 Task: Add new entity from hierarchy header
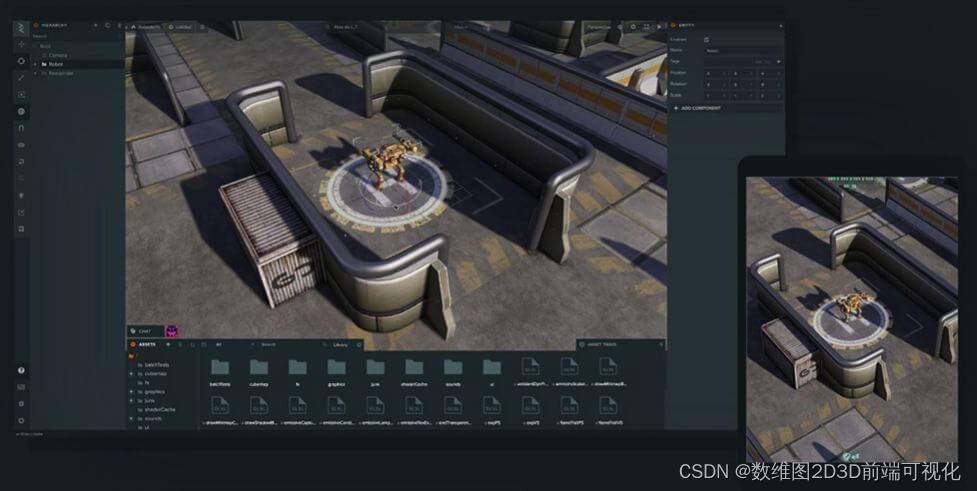[x=95, y=26]
